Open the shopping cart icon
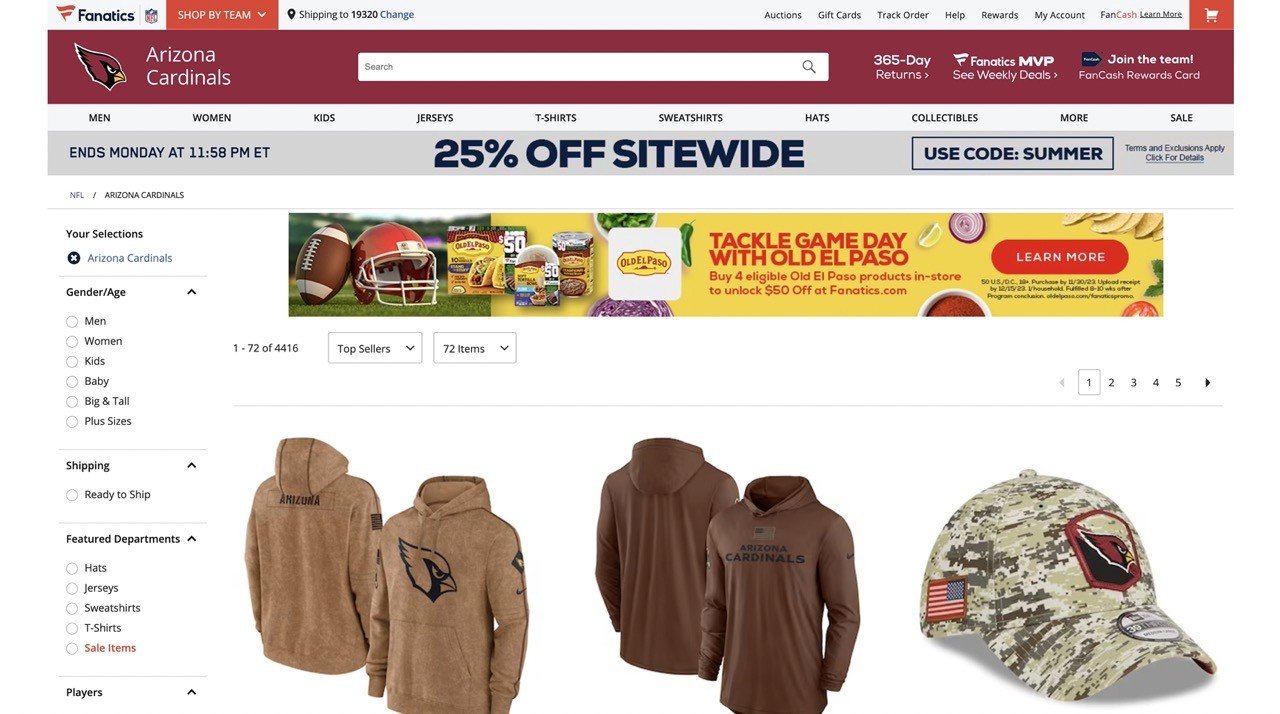 1211,15
